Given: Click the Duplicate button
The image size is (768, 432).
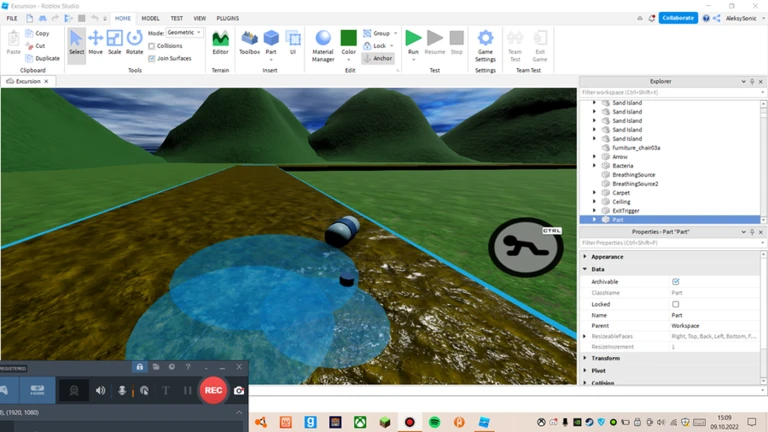Looking at the screenshot, I should pyautogui.click(x=42, y=58).
